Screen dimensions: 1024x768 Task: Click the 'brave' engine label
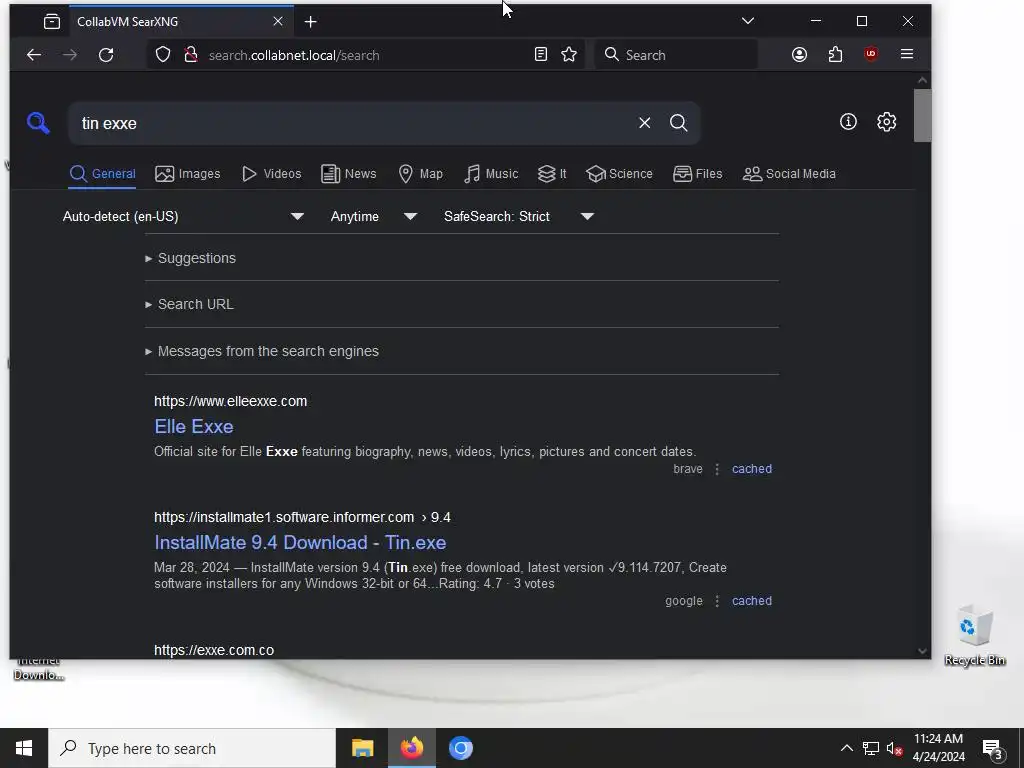(x=688, y=469)
